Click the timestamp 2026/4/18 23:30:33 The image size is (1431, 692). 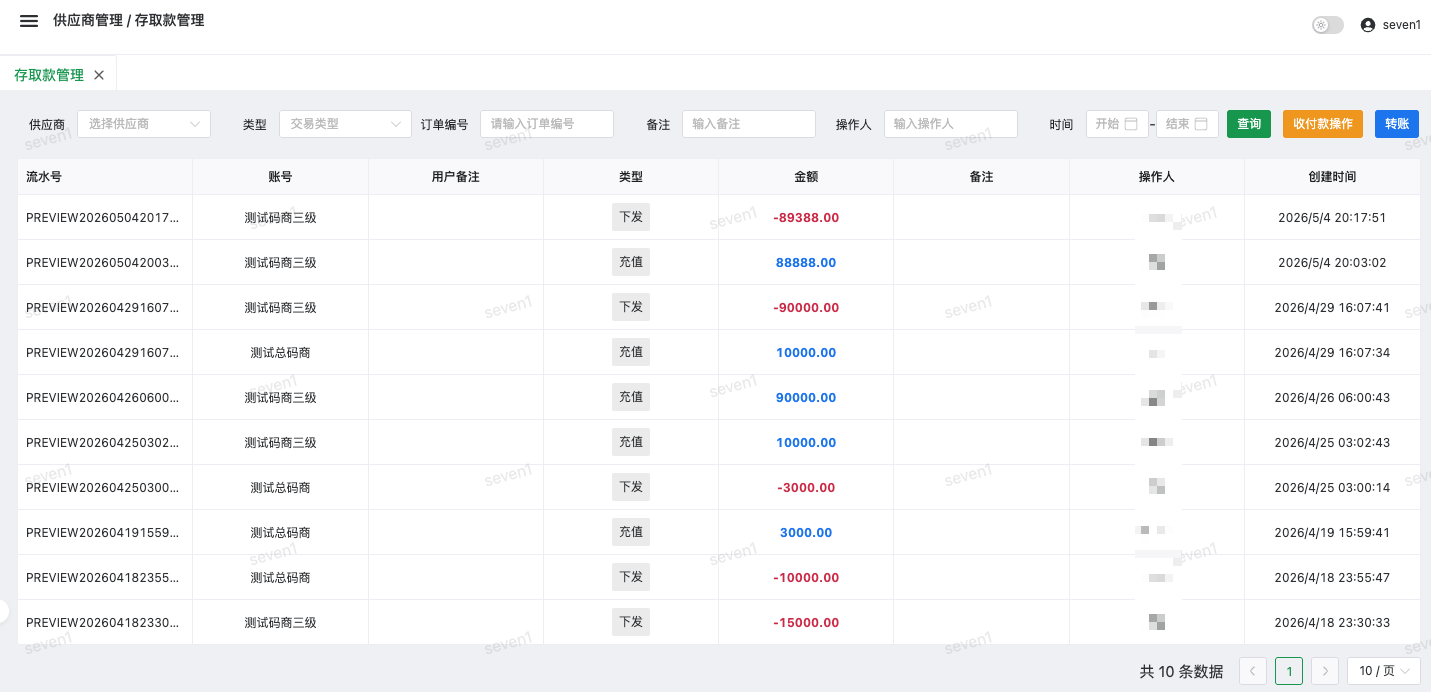point(1332,623)
